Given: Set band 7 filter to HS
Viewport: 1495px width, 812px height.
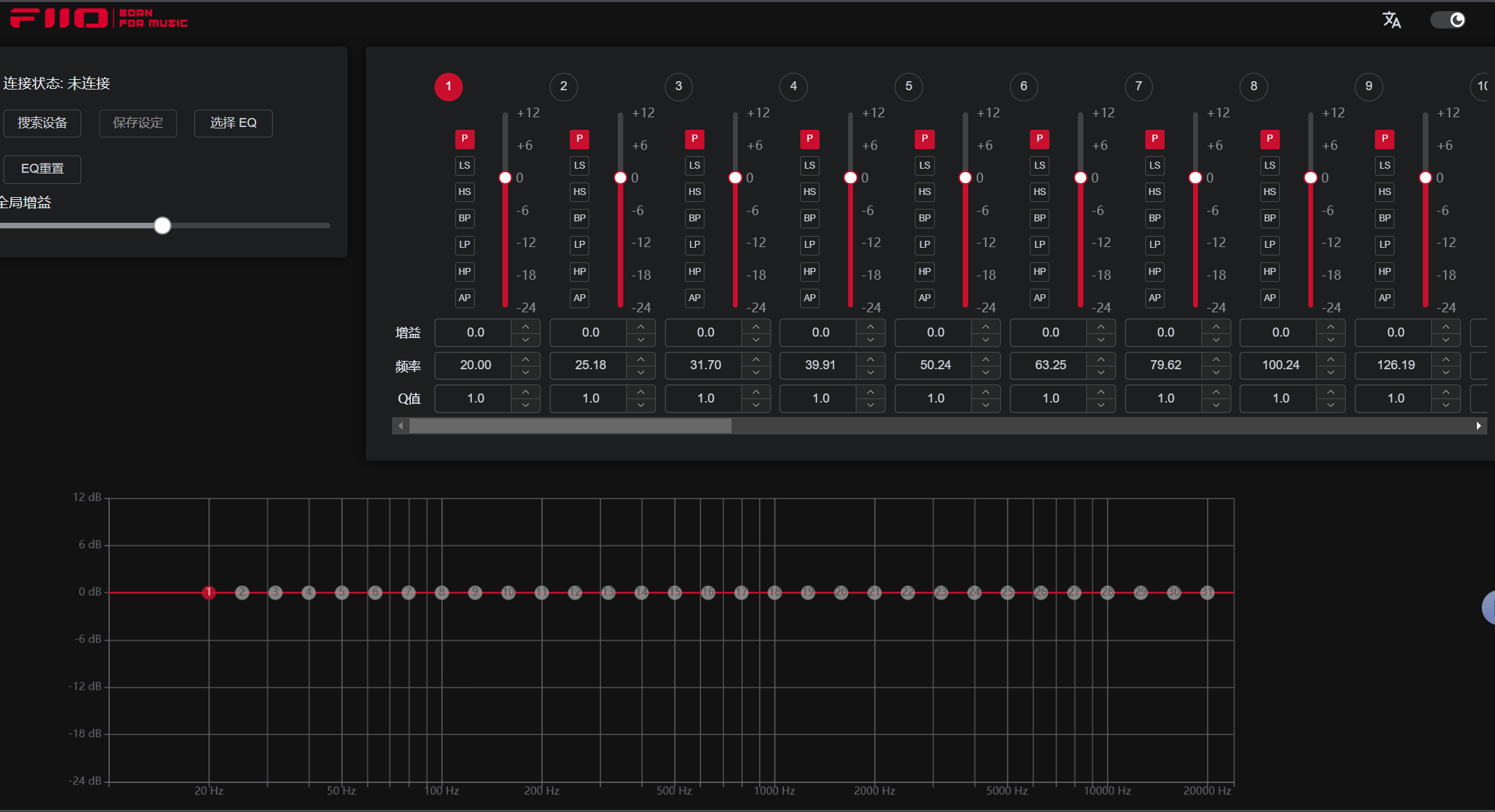Looking at the screenshot, I should tap(1155, 192).
